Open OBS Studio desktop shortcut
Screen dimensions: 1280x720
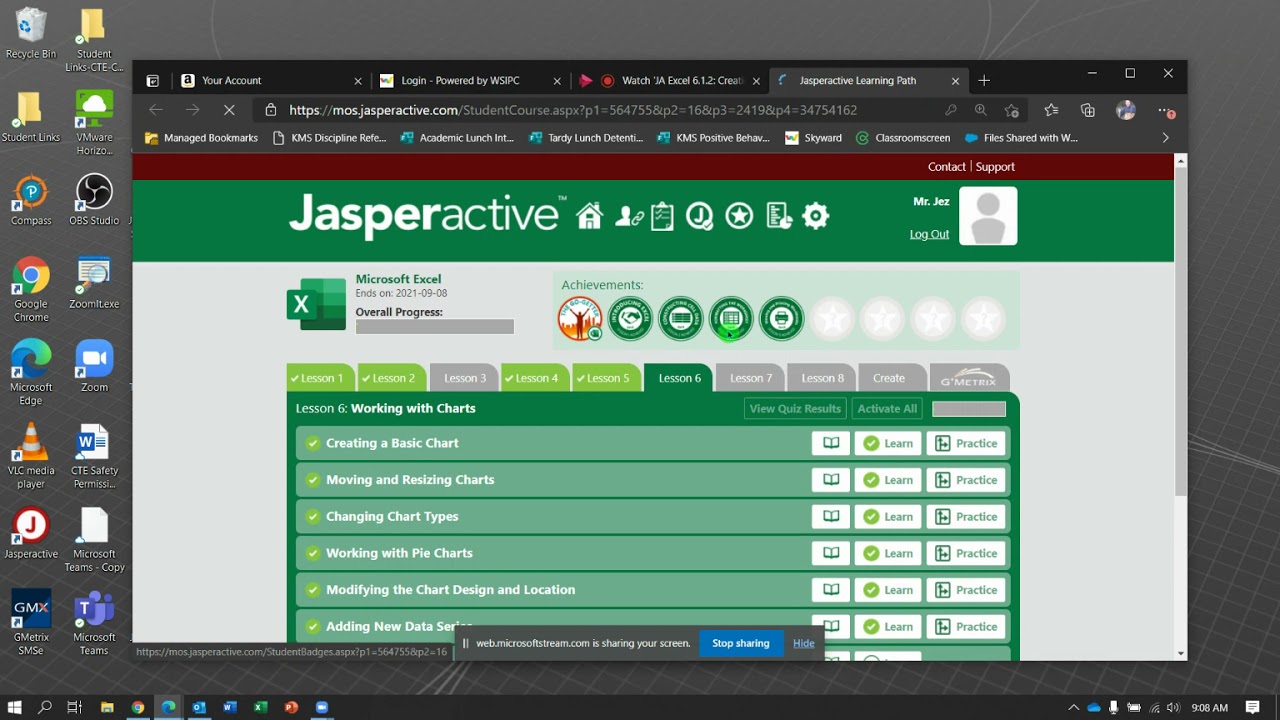94,198
